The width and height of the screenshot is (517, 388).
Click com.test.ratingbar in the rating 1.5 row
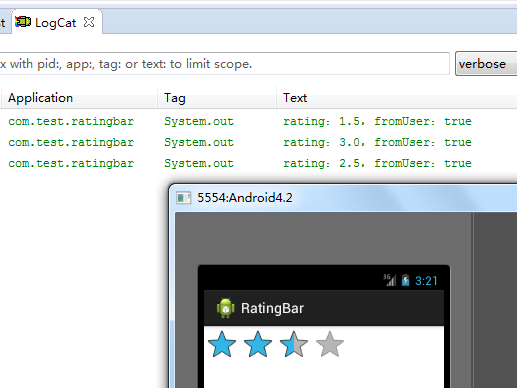(71, 121)
